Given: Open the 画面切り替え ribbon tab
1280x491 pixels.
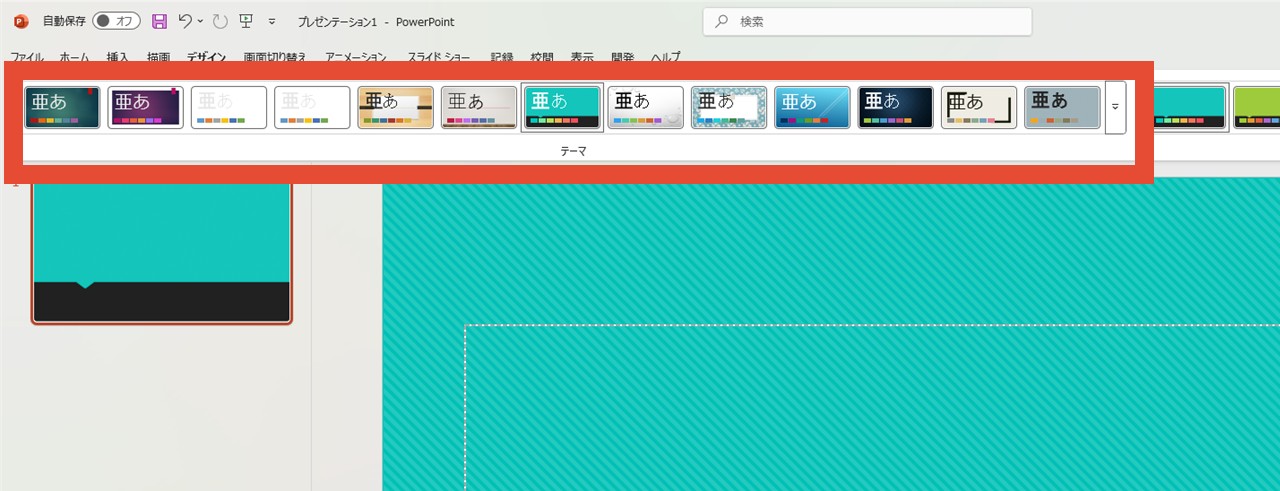Looking at the screenshot, I should [275, 57].
